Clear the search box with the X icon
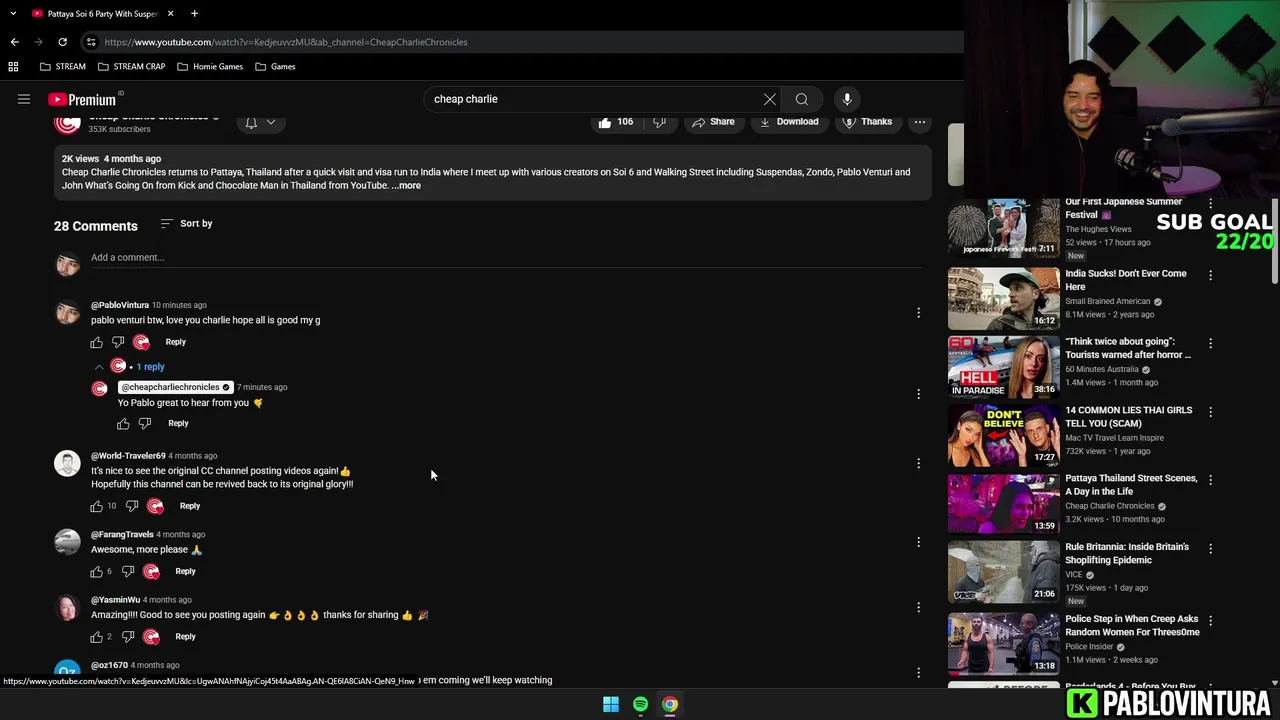This screenshot has width=1280, height=720. pyautogui.click(x=769, y=99)
